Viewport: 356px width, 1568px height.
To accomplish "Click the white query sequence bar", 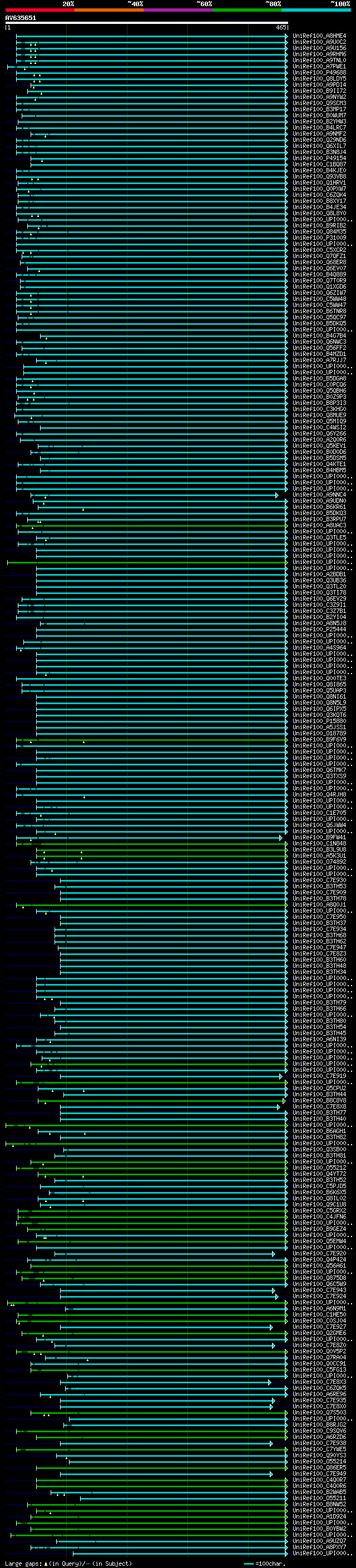I will pos(147,23).
